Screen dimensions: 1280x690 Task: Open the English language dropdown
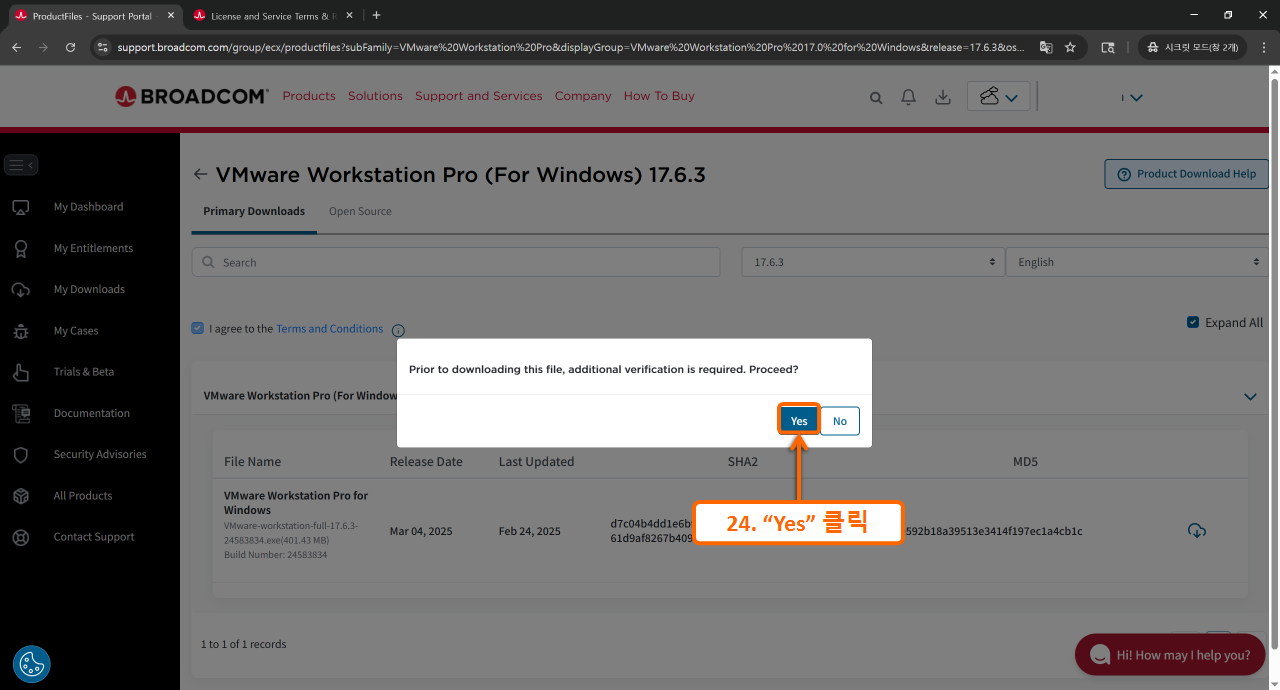[x=1137, y=262]
